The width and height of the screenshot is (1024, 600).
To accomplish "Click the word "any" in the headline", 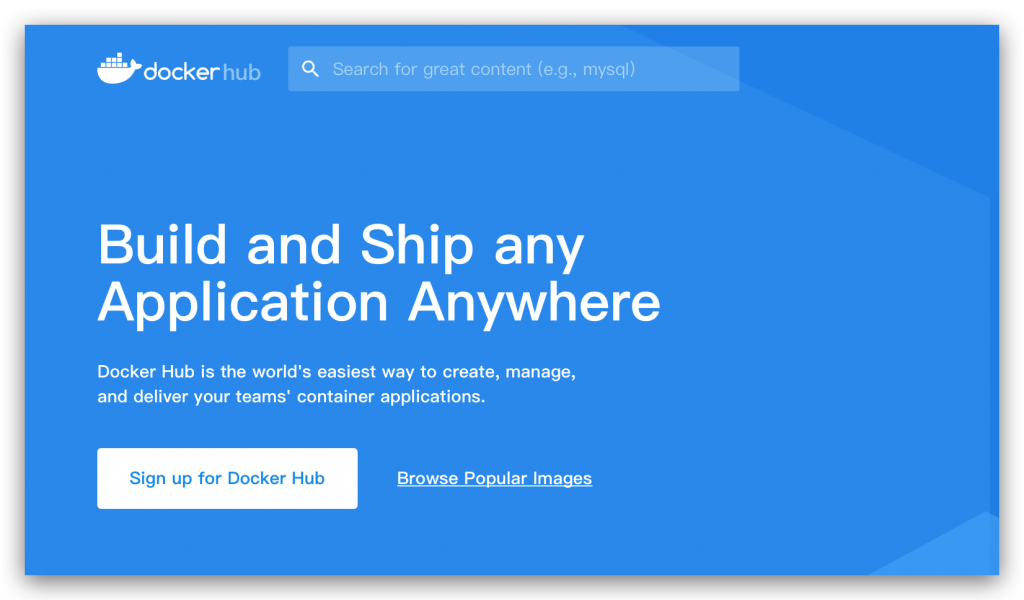I will pyautogui.click(x=540, y=247).
